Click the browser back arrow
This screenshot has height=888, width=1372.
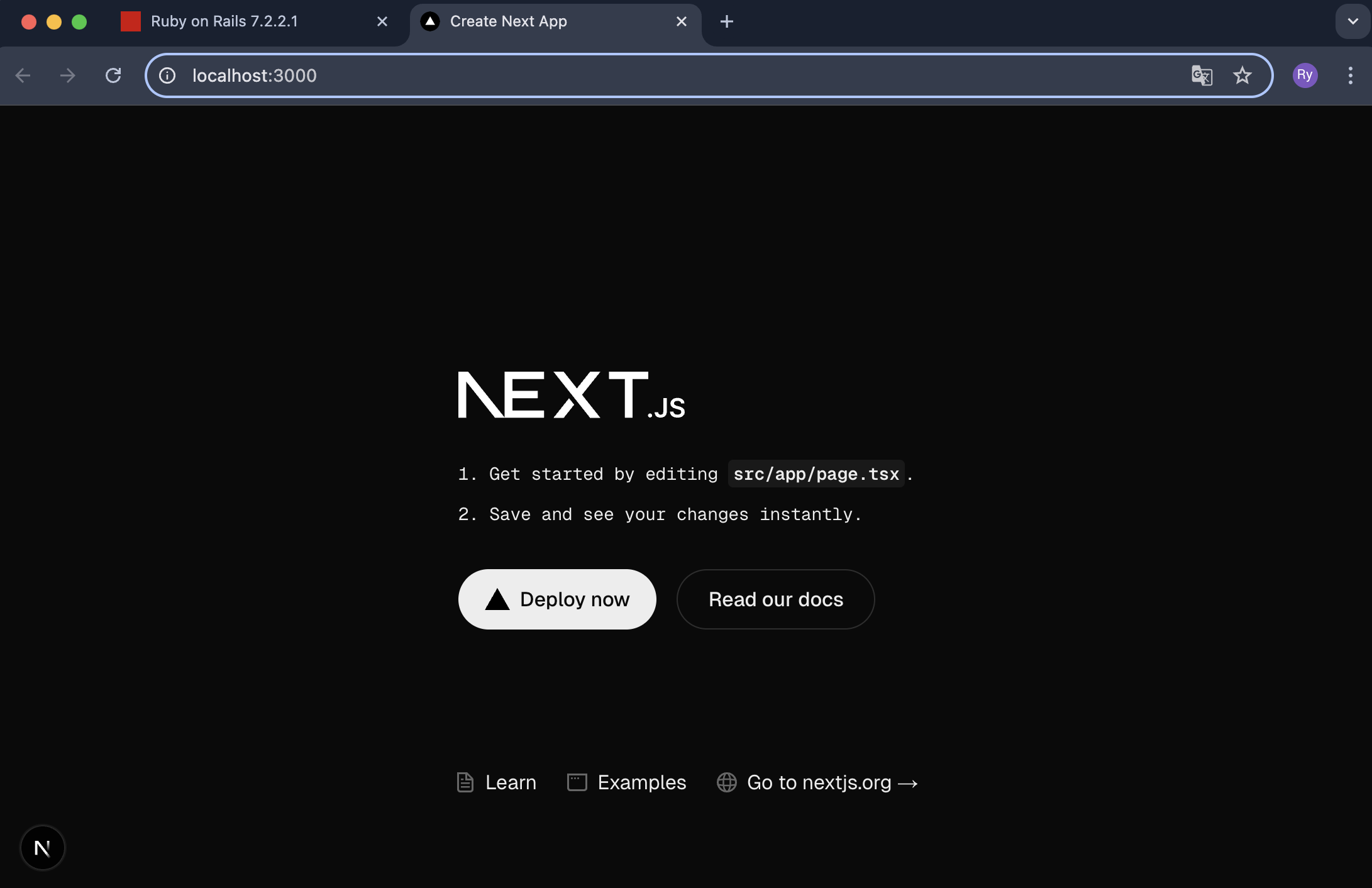coord(23,75)
